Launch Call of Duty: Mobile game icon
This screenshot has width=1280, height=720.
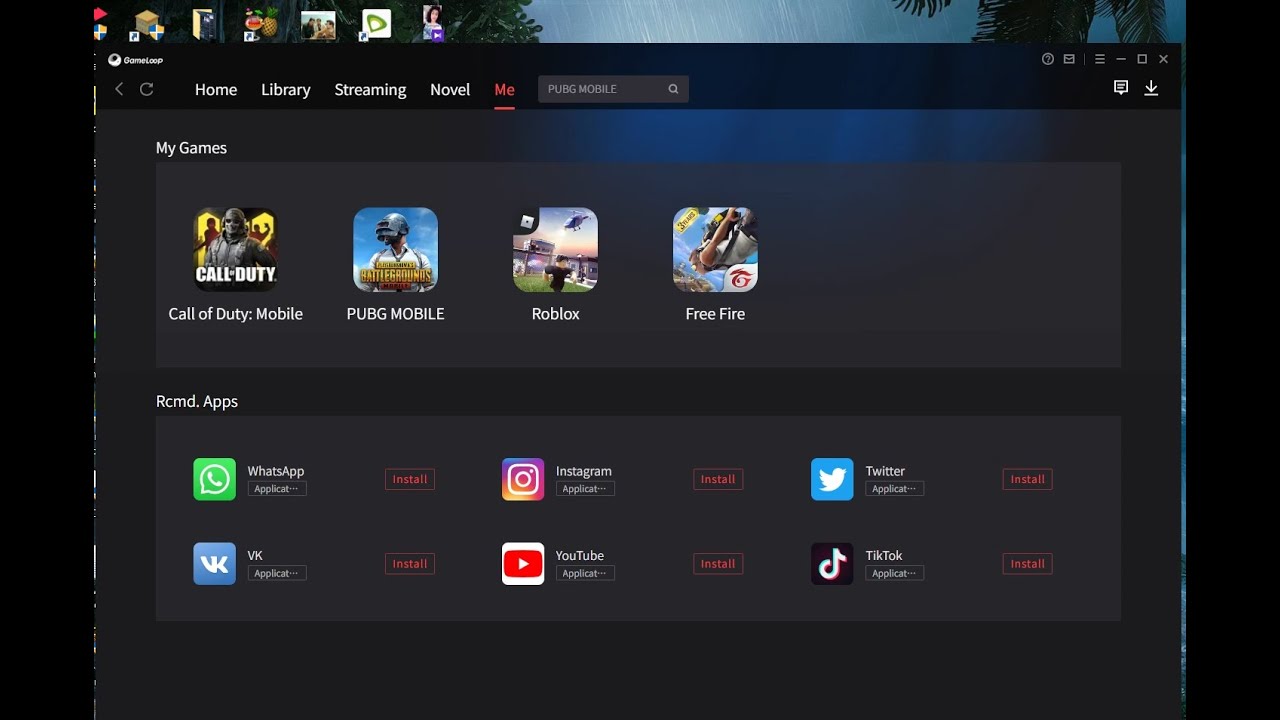point(235,250)
